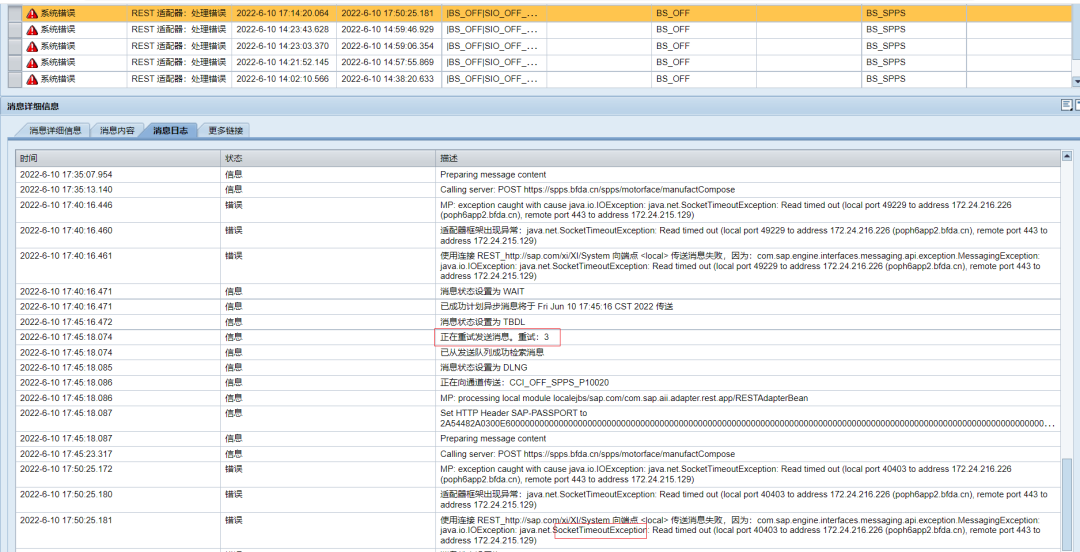Click log entry 消息状态设置为 TBDL
The image size is (1080, 552).
pos(482,322)
